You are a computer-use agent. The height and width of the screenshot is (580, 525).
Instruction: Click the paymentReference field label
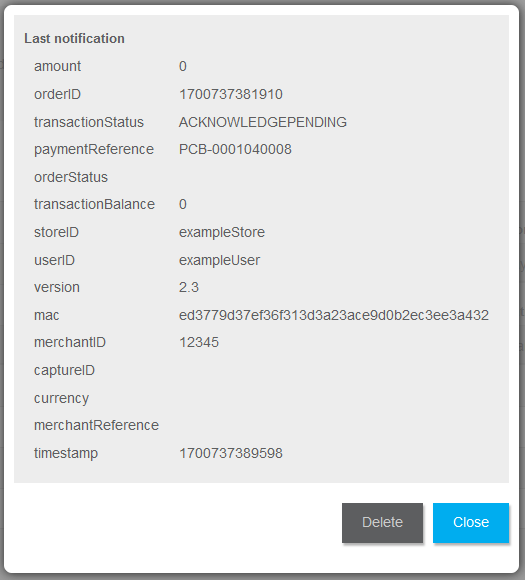point(94,149)
